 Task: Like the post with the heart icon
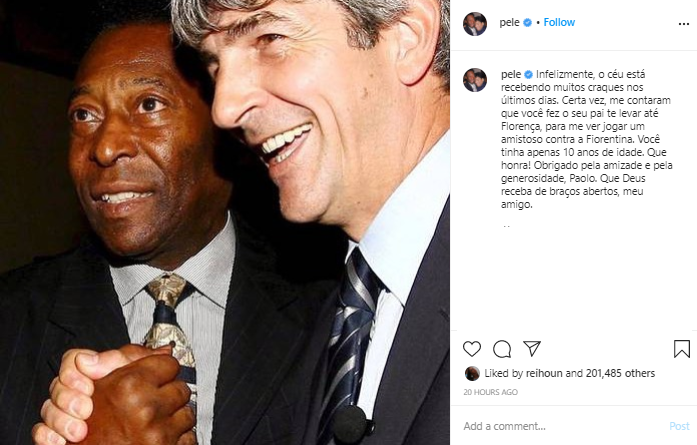tap(472, 349)
